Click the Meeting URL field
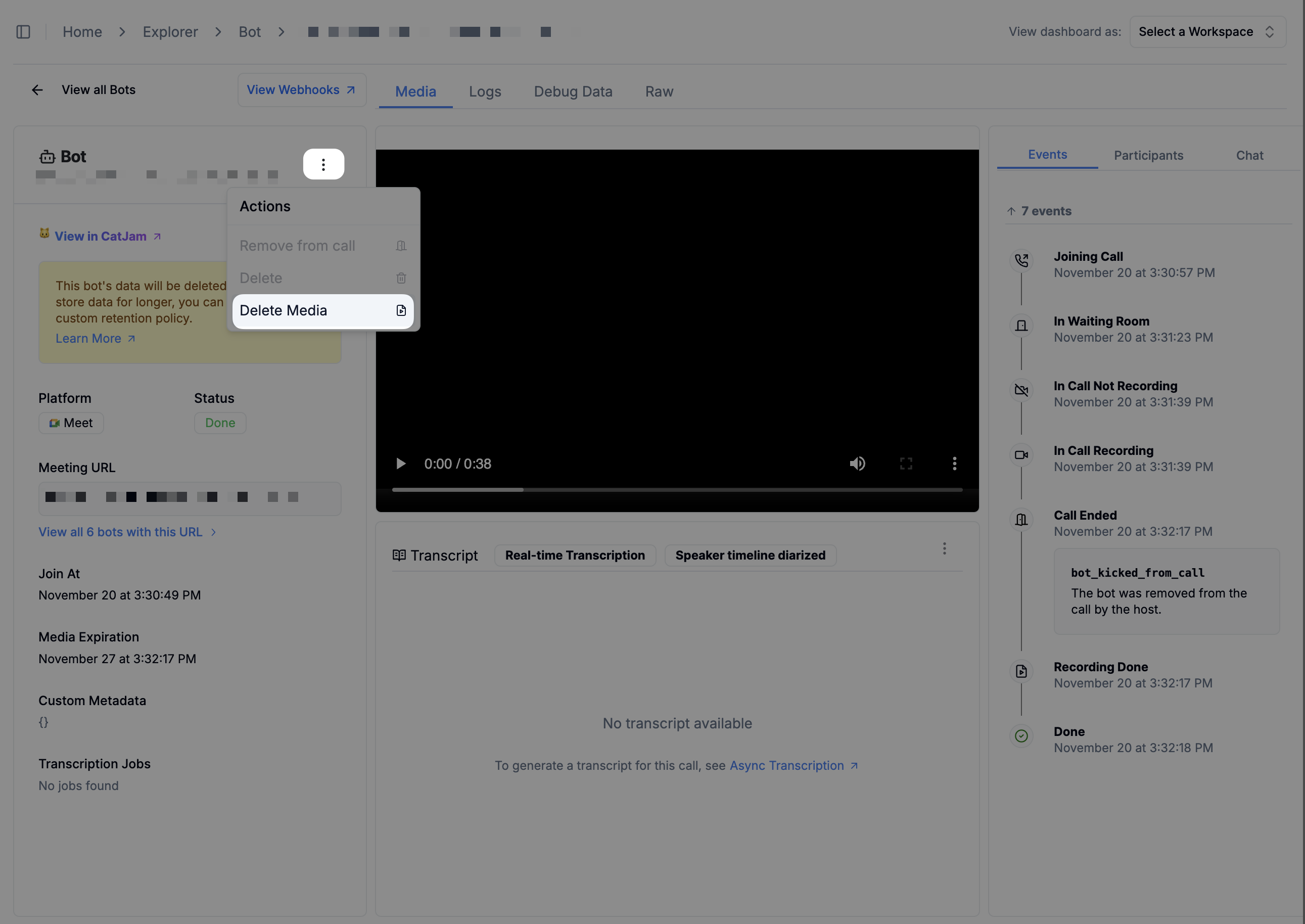This screenshot has height=924, width=1305. 190,498
